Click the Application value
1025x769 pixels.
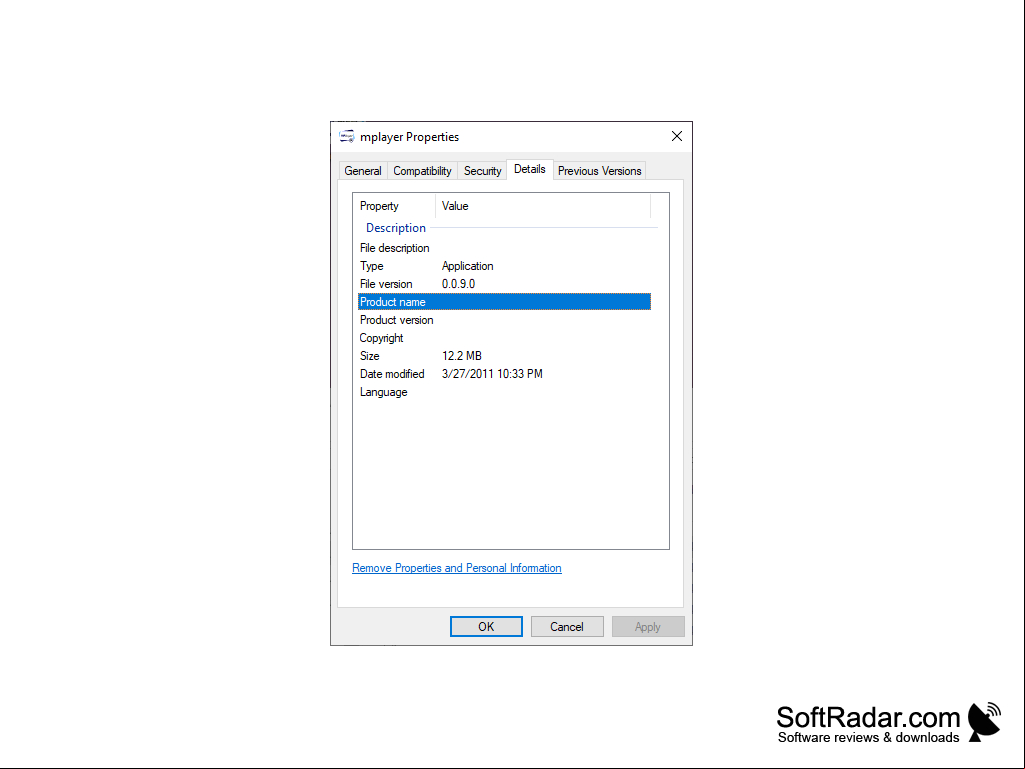pyautogui.click(x=467, y=266)
